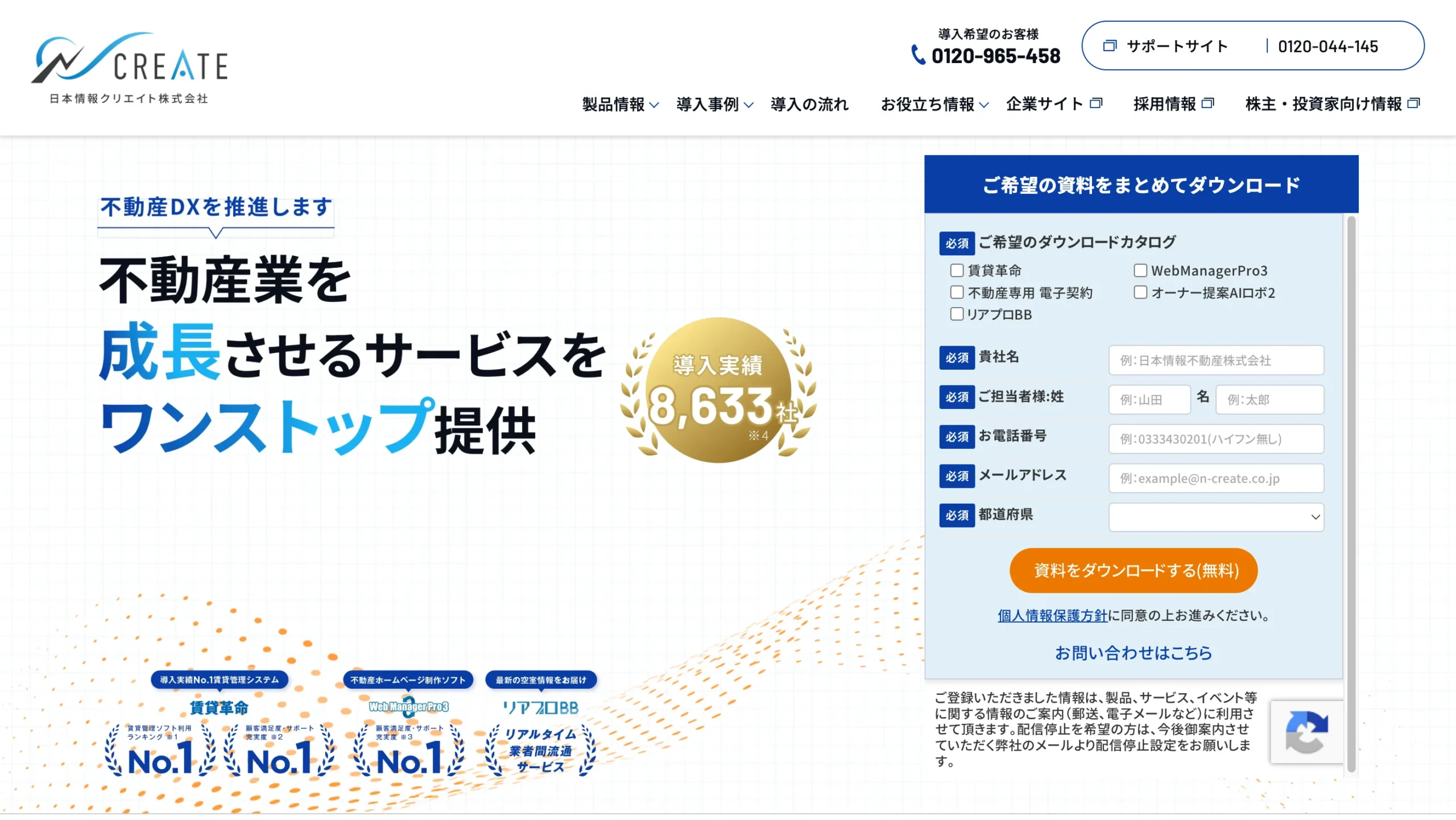Expand the 製品情報 menu chevron
Image resolution: width=1456 pixels, height=820 pixels.
point(654,105)
